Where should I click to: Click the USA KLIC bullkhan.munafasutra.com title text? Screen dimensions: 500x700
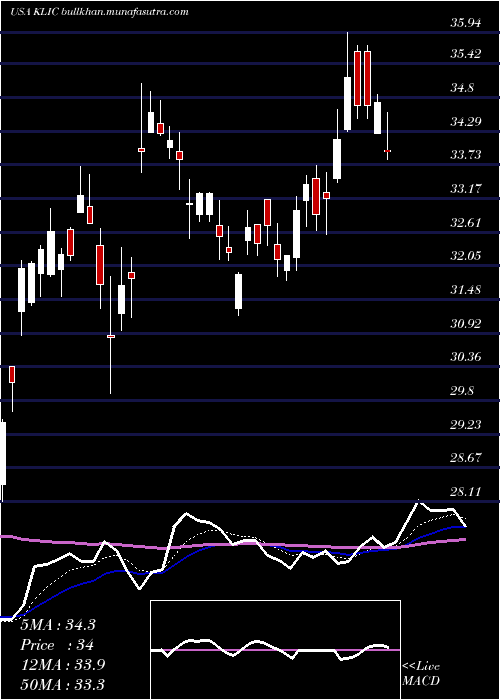pos(99,12)
